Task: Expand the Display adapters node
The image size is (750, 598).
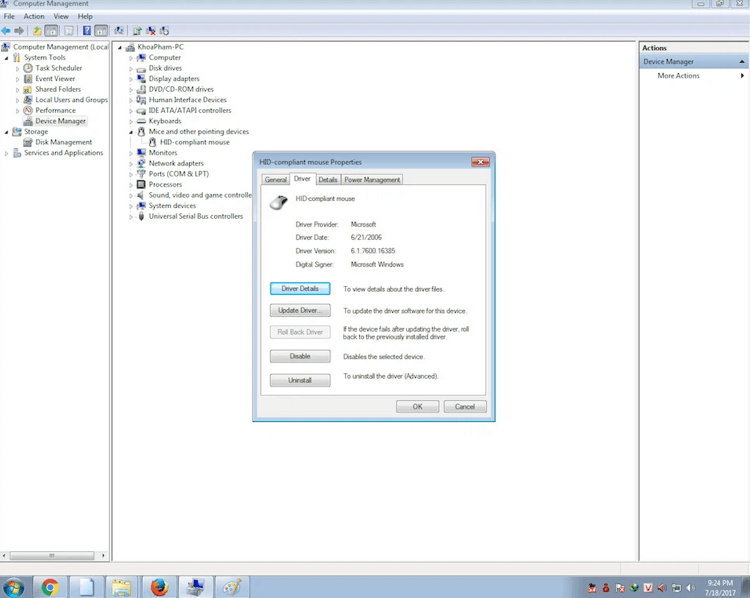Action: (x=131, y=79)
